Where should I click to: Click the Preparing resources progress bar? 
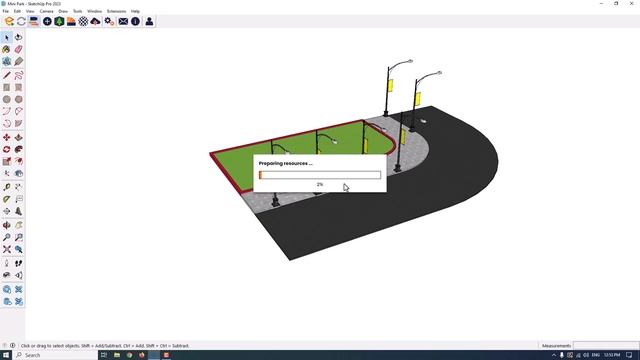click(x=320, y=175)
